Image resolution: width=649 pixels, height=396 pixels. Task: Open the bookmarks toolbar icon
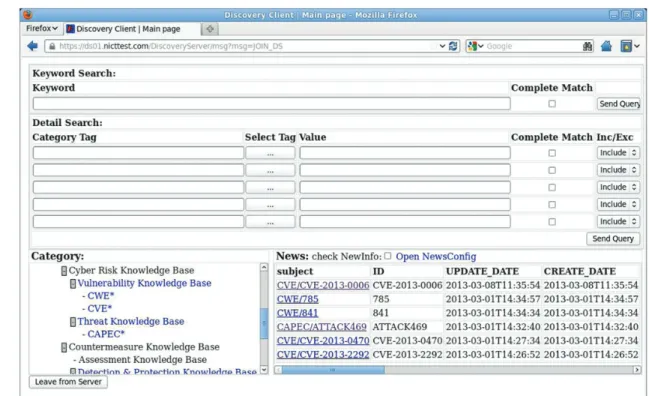(629, 46)
